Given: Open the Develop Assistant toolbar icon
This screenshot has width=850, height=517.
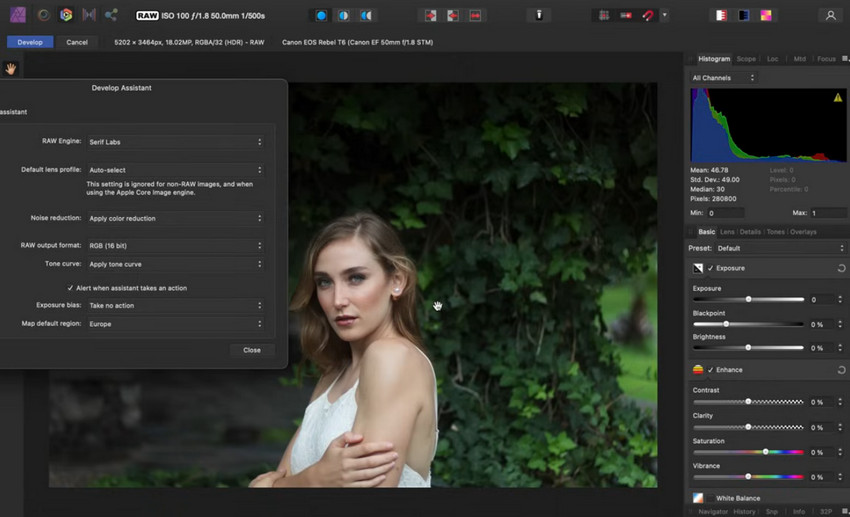Looking at the screenshot, I should pos(539,16).
